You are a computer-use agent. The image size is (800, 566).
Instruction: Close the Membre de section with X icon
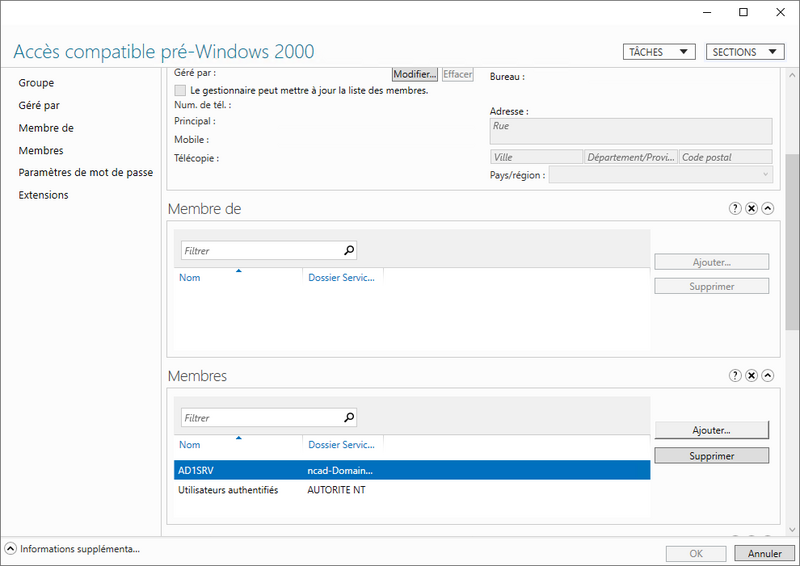751,209
